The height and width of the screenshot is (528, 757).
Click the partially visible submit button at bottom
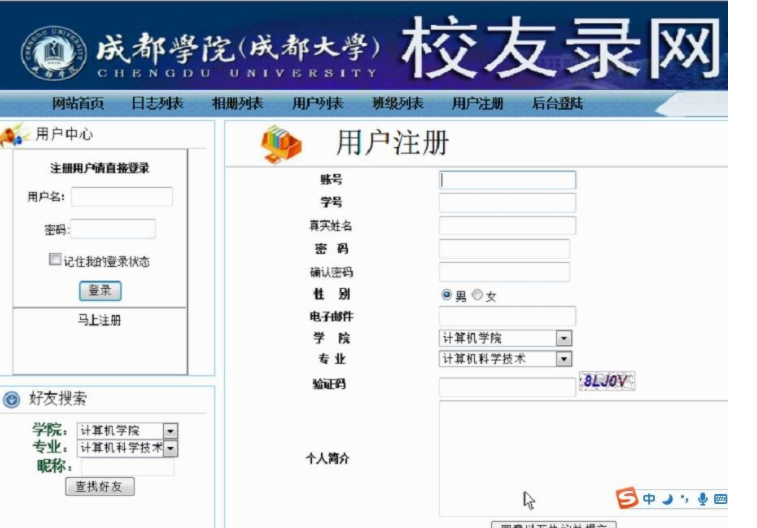pos(554,525)
